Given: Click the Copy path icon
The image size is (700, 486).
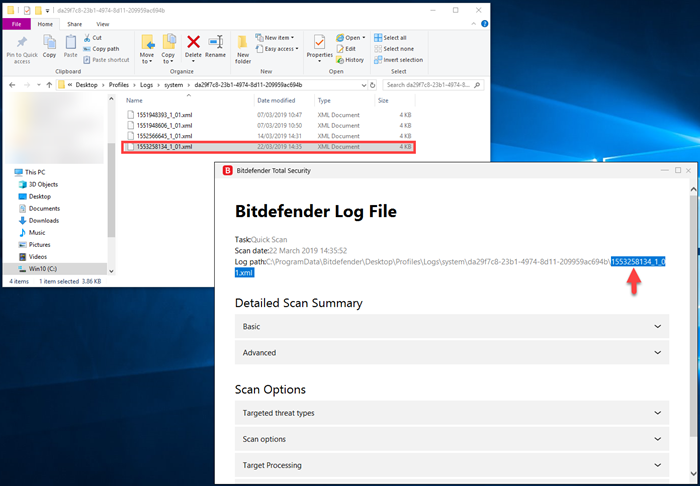Looking at the screenshot, I should point(87,49).
